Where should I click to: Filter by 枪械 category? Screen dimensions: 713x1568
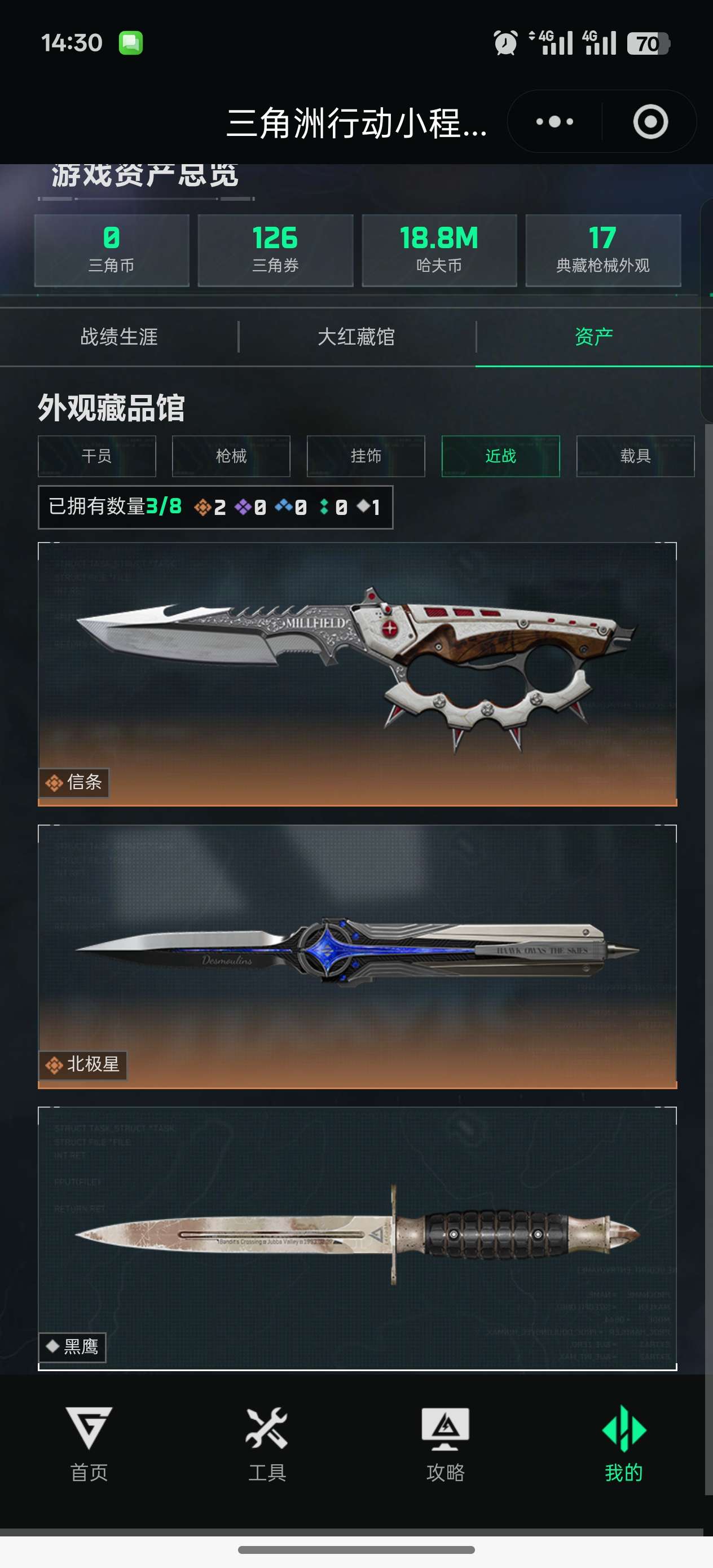(x=231, y=456)
